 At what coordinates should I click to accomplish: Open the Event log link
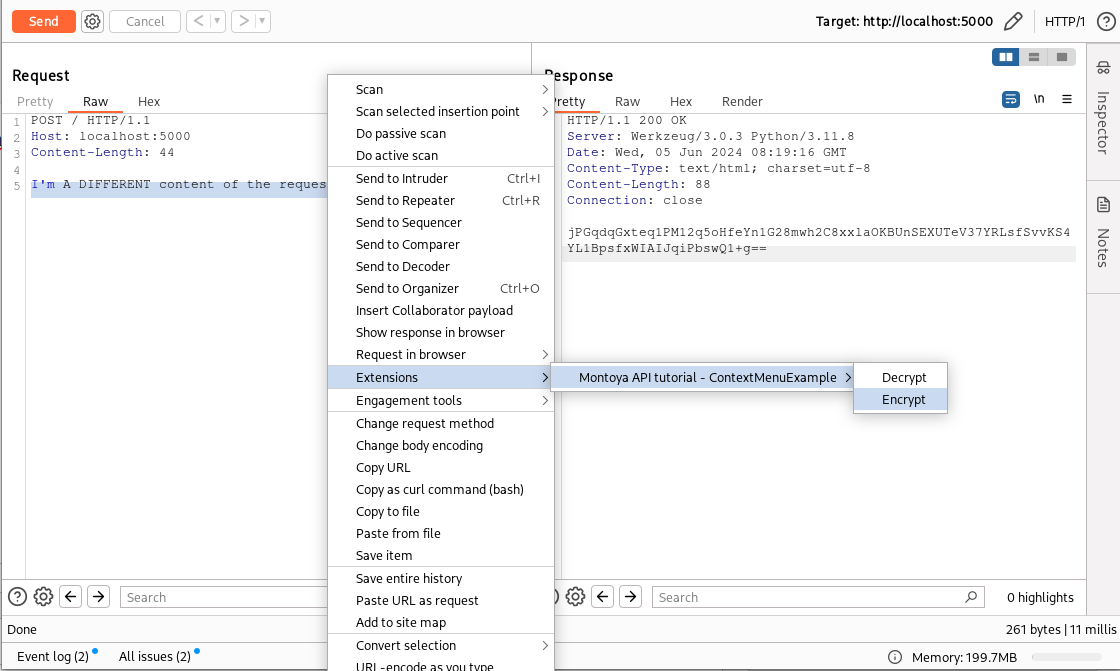52,657
